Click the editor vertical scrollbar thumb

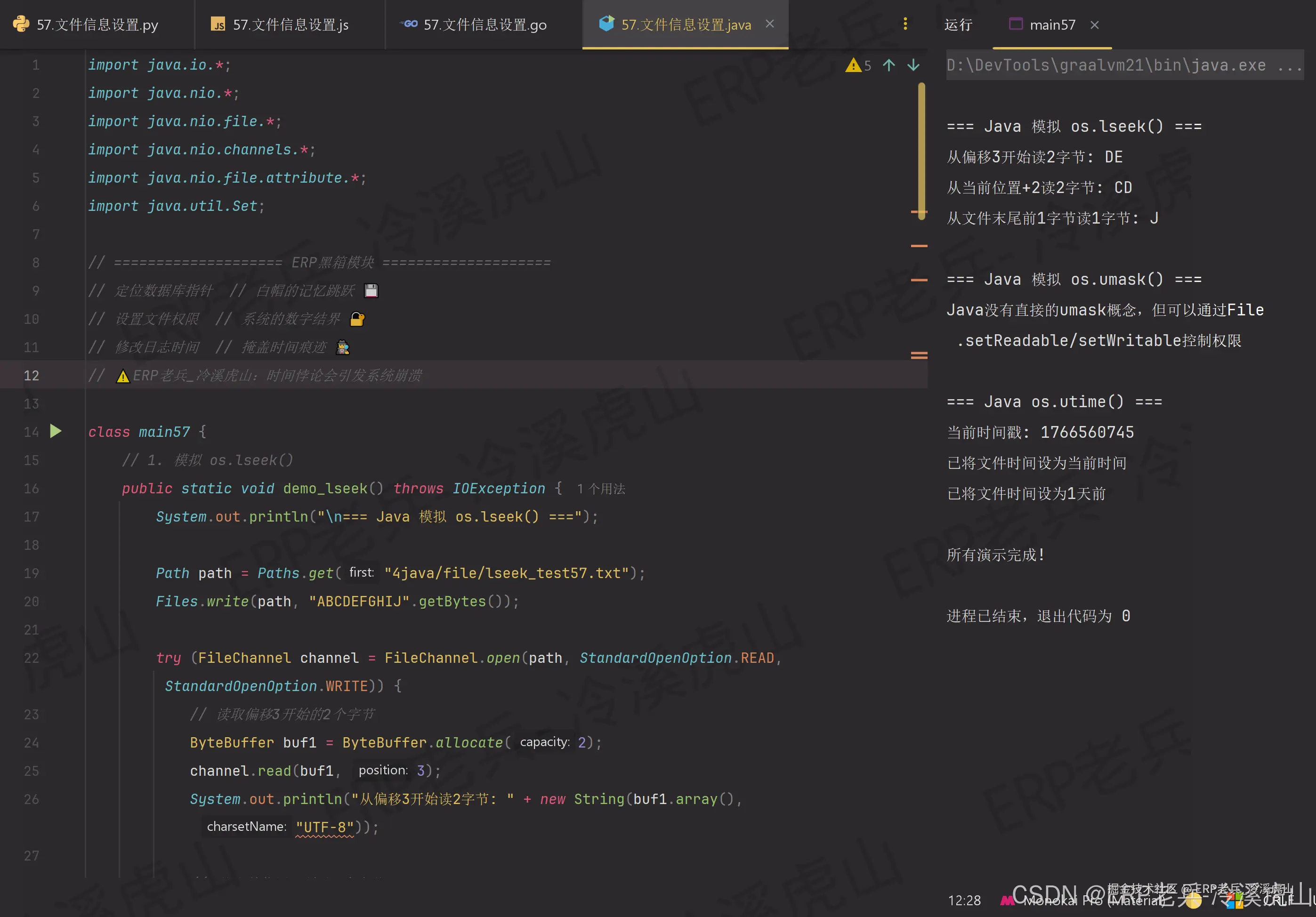pos(921,150)
